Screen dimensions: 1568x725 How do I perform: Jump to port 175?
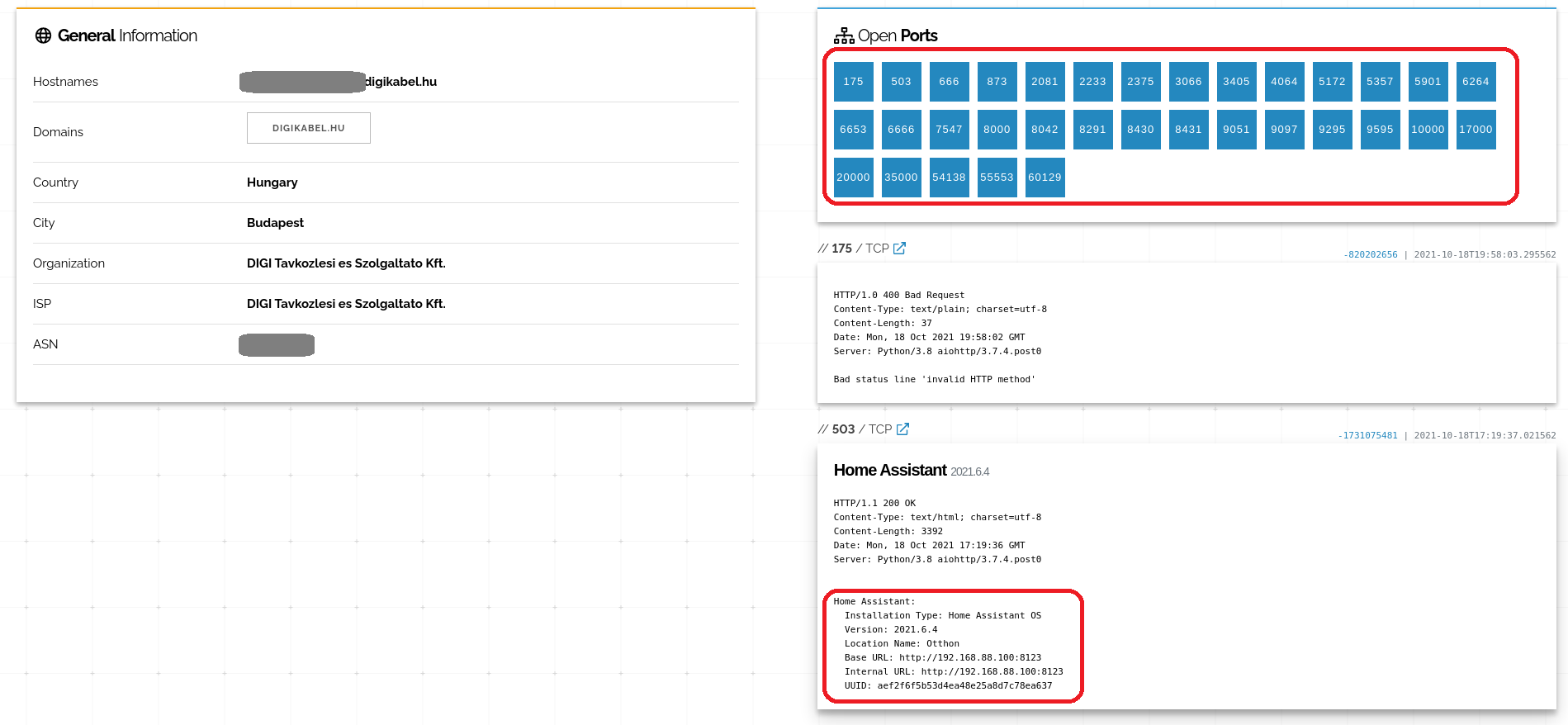(x=854, y=82)
